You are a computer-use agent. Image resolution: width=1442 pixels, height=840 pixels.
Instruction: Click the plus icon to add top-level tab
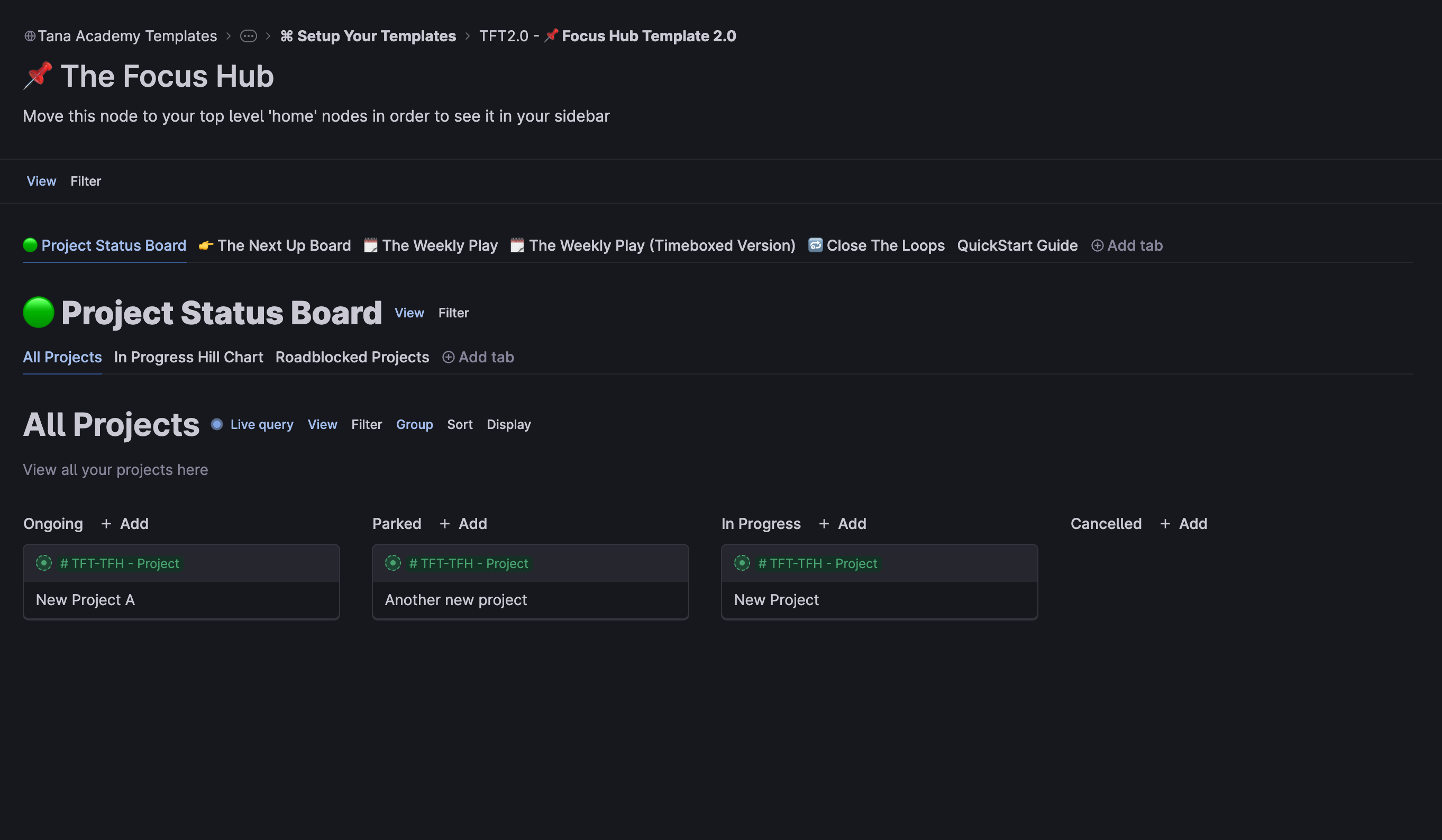coord(1097,245)
